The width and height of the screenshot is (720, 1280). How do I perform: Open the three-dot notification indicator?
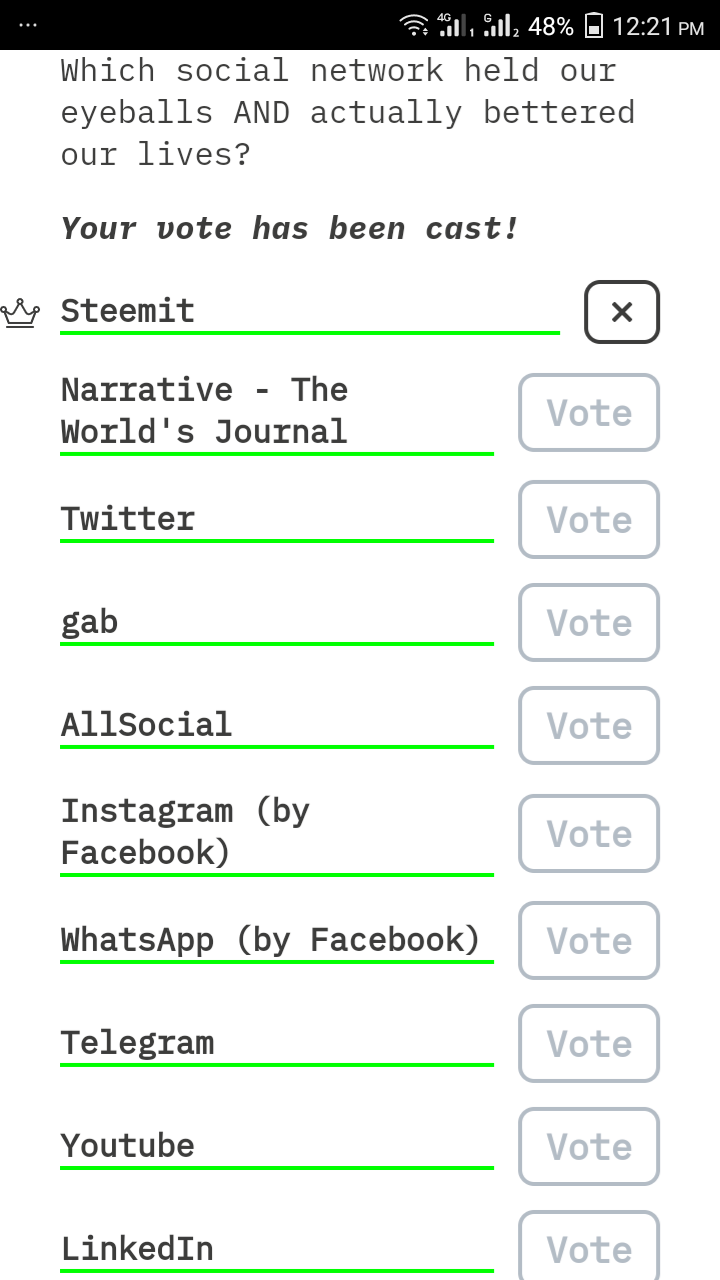(28, 26)
